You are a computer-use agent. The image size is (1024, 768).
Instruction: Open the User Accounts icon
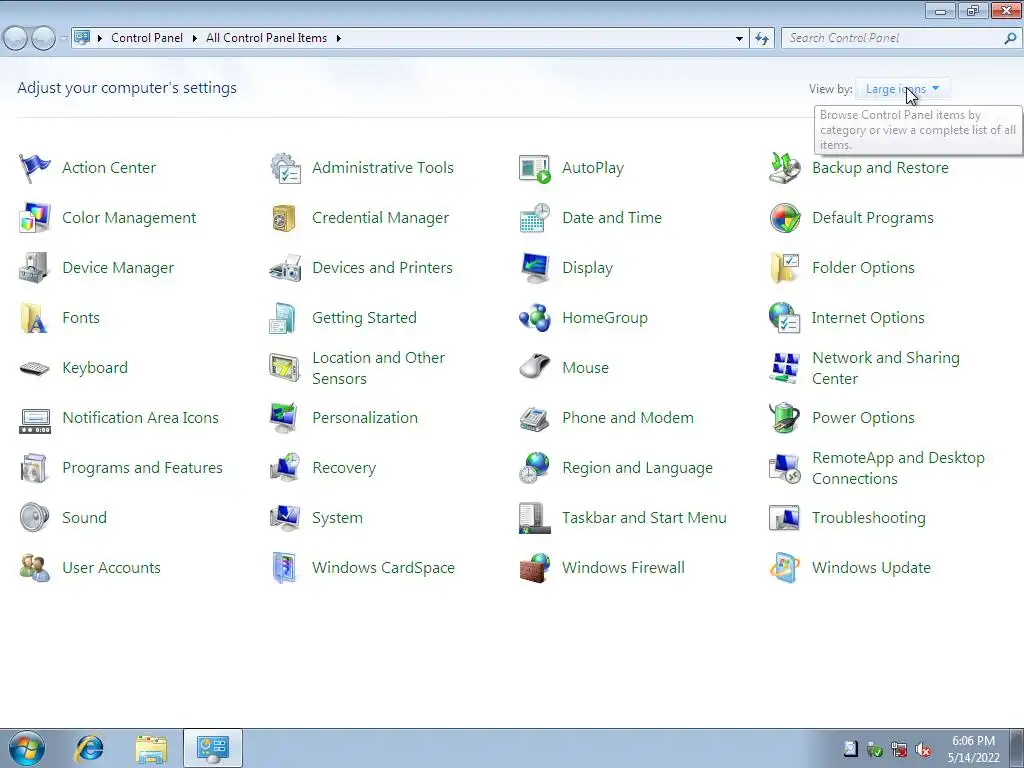coord(35,568)
